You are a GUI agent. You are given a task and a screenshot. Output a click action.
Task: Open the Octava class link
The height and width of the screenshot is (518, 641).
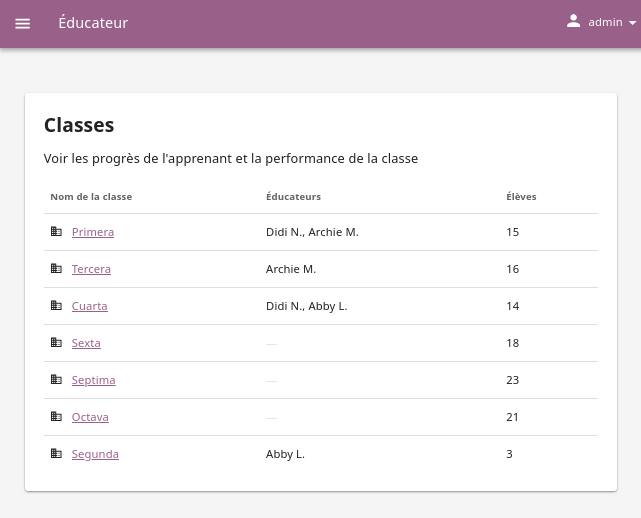pos(90,417)
